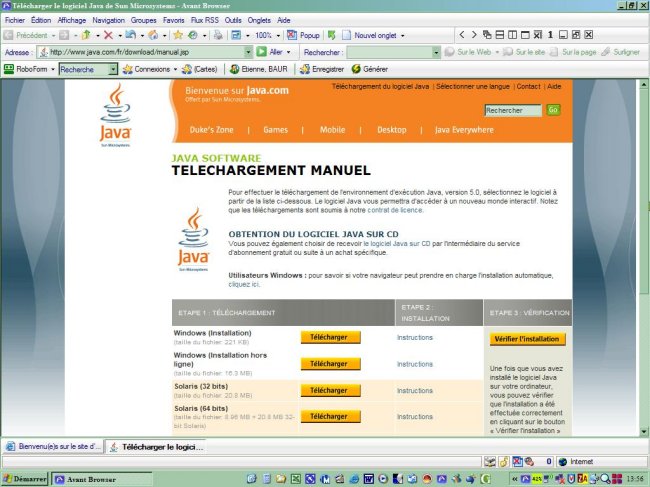Open the Flux RSS menu
Screen dimensions: 650x487
[204, 20]
